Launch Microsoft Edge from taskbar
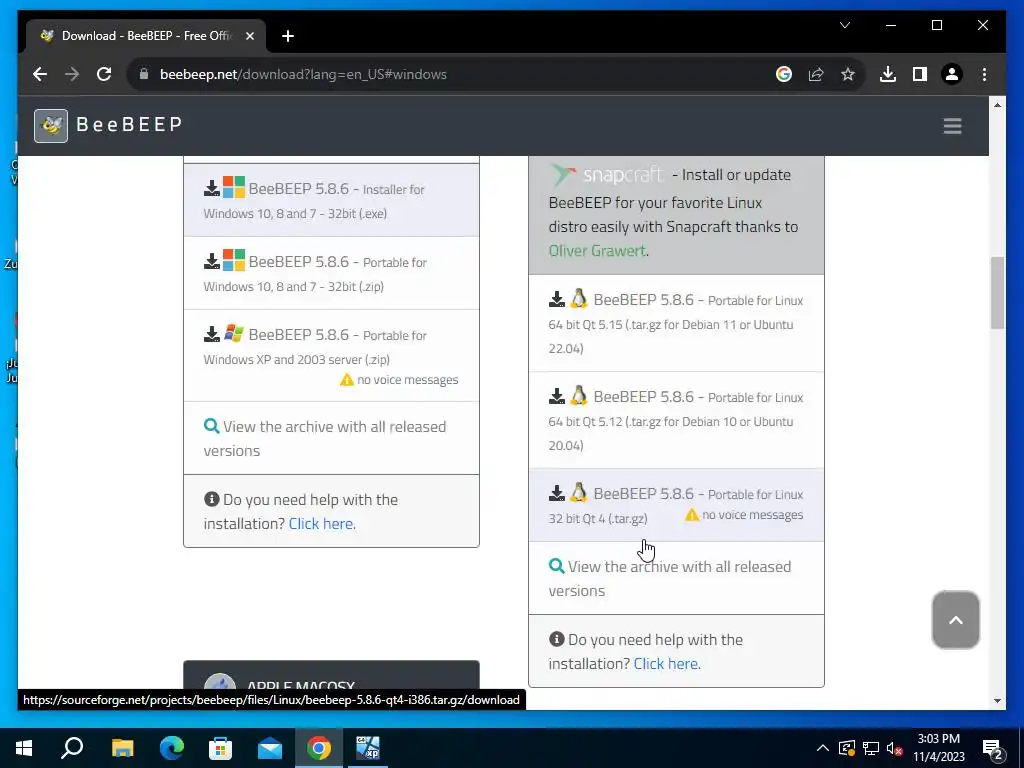Viewport: 1024px width, 768px height. [x=172, y=748]
